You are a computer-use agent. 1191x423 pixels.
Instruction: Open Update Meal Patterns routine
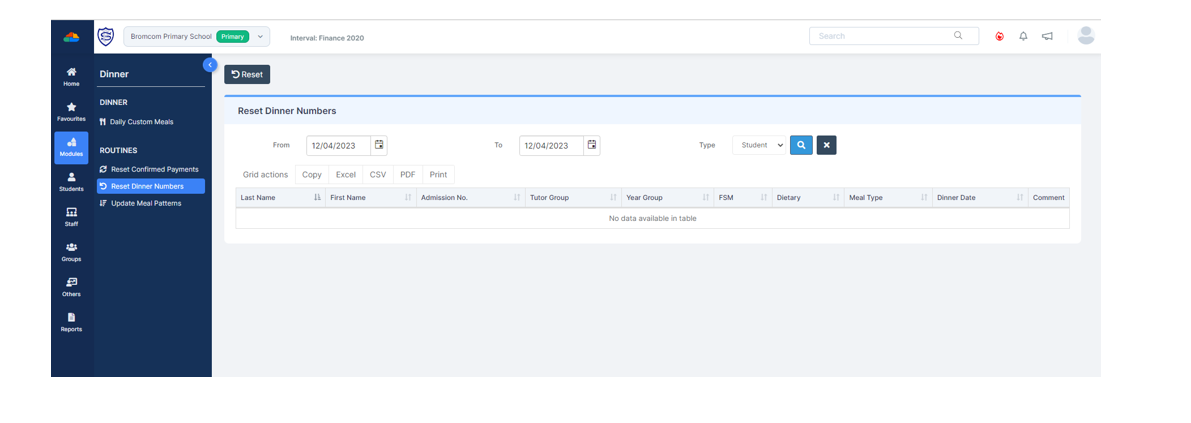tap(146, 203)
